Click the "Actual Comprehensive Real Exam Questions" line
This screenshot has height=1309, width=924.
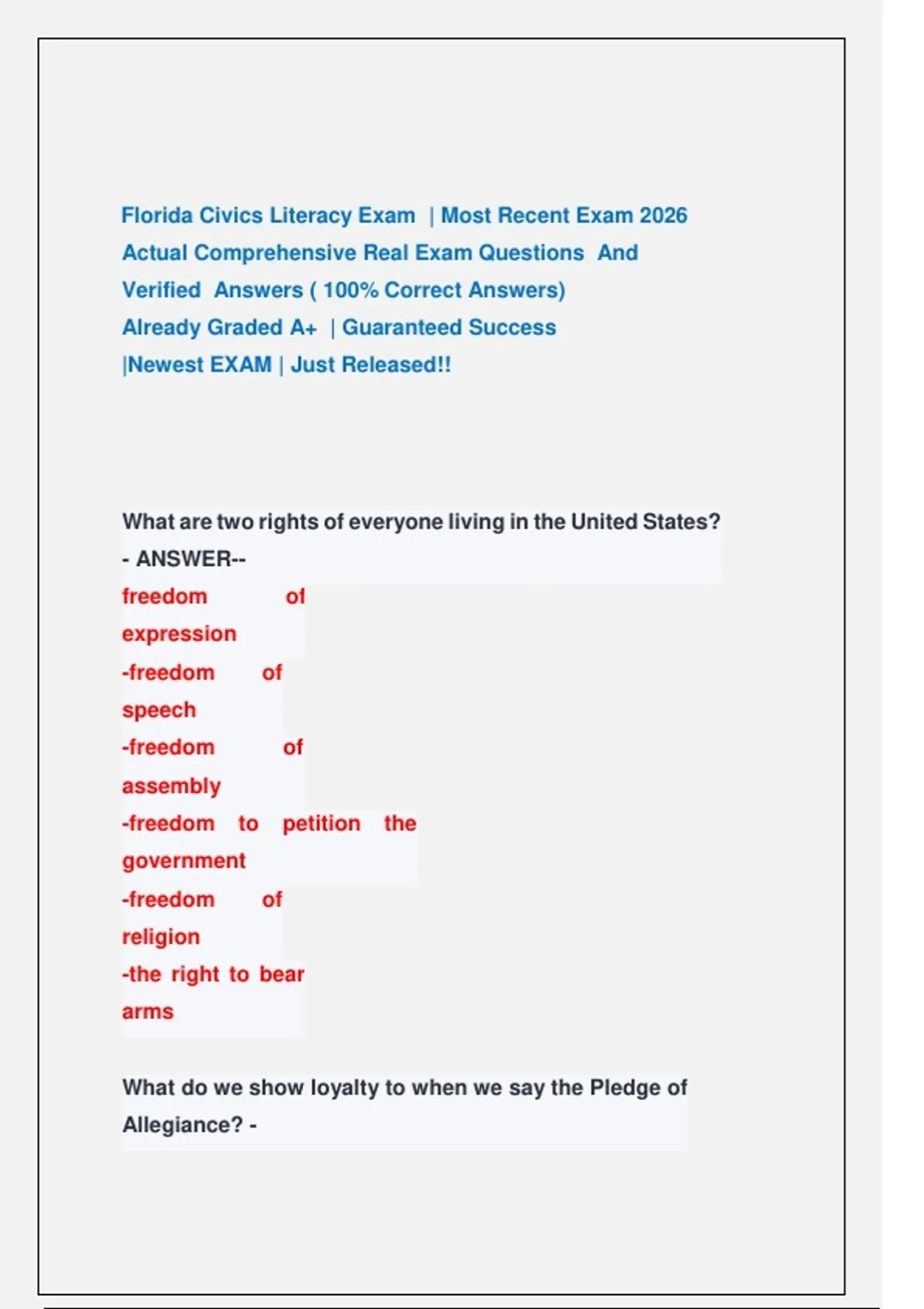click(353, 253)
